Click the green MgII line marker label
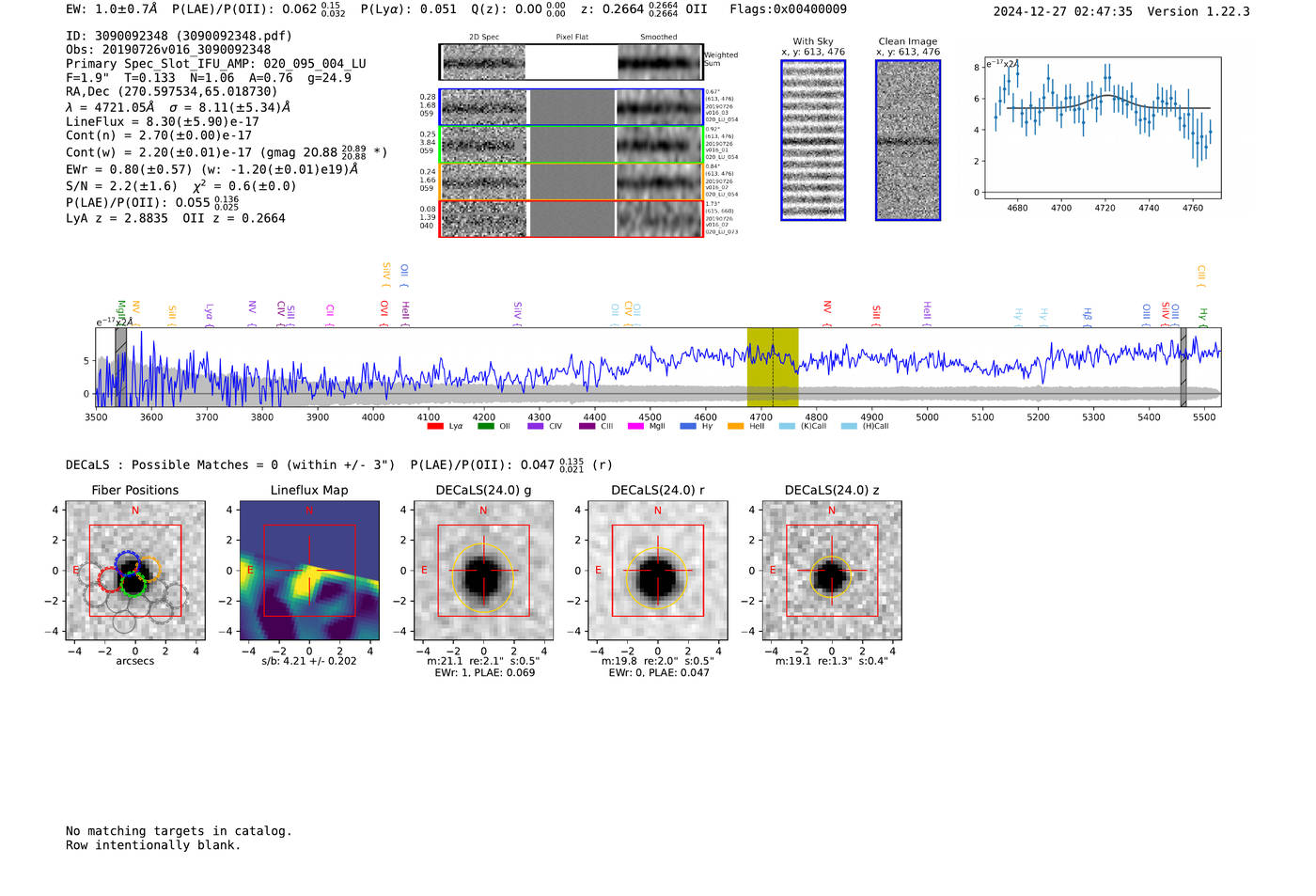Screen dimensions: 1316x896 coord(121,311)
